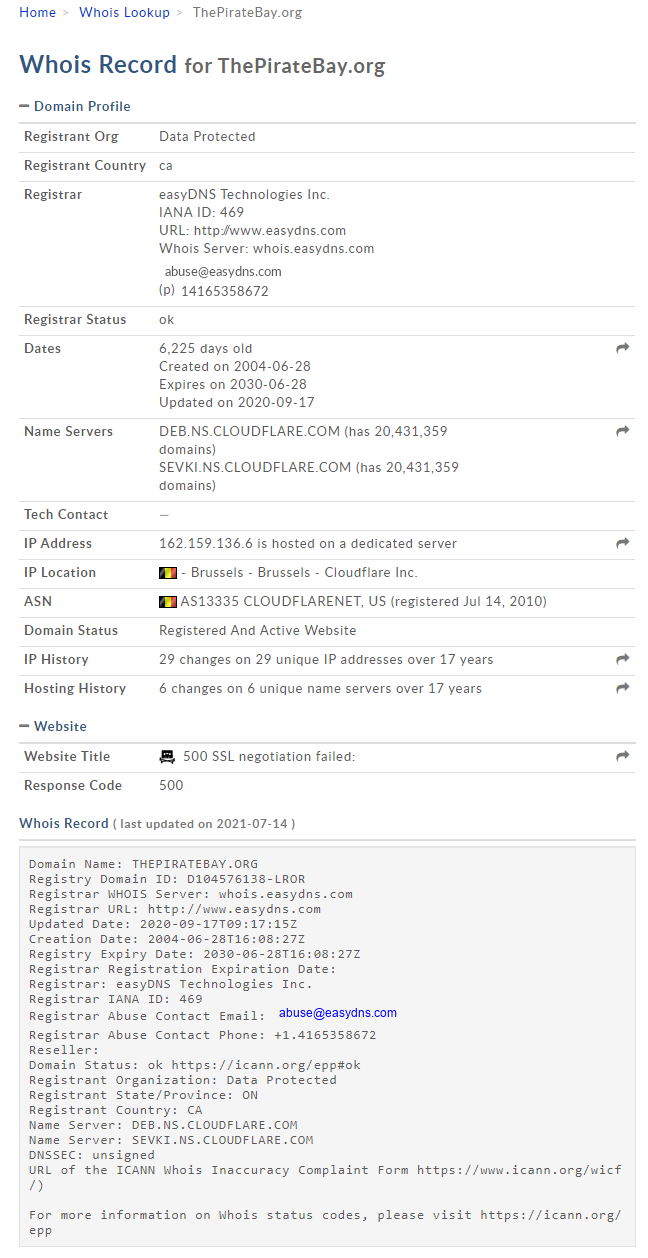This screenshot has height=1258, width=648.
Task: Click the 162.159.136.6 IP address text
Action: click(x=201, y=543)
